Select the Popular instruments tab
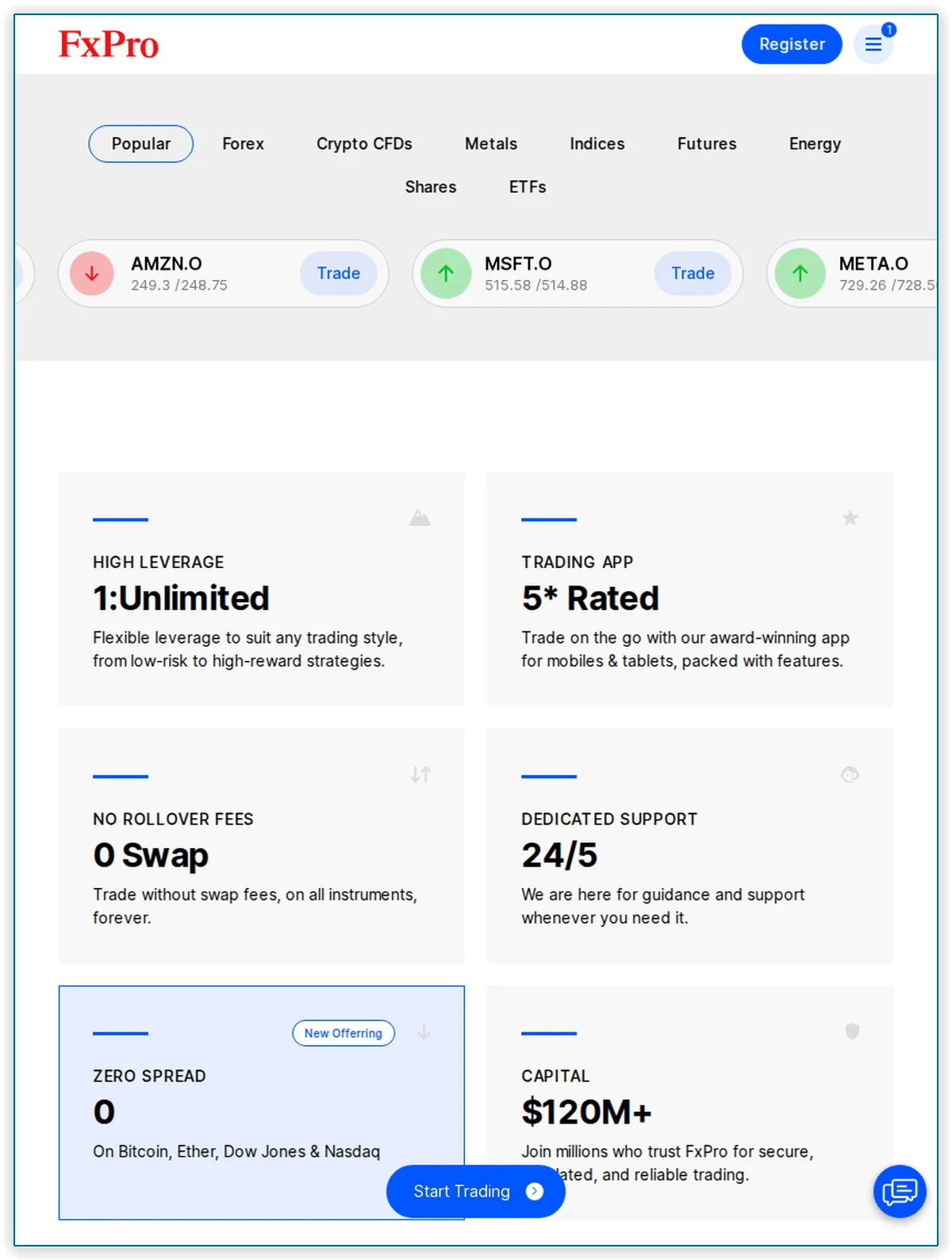The height and width of the screenshot is (1260, 952). (x=141, y=144)
